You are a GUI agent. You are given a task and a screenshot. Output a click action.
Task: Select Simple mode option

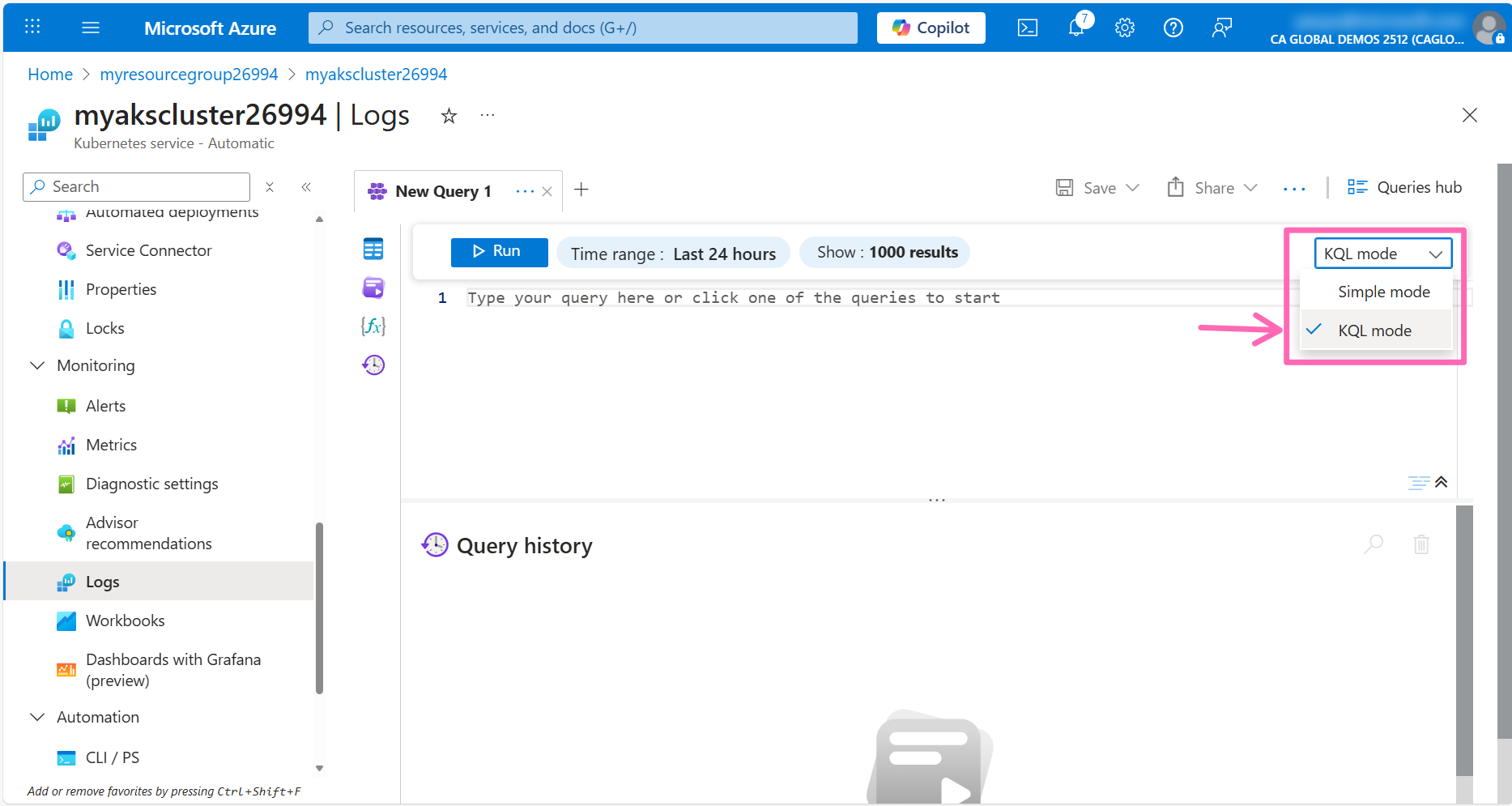click(x=1383, y=292)
